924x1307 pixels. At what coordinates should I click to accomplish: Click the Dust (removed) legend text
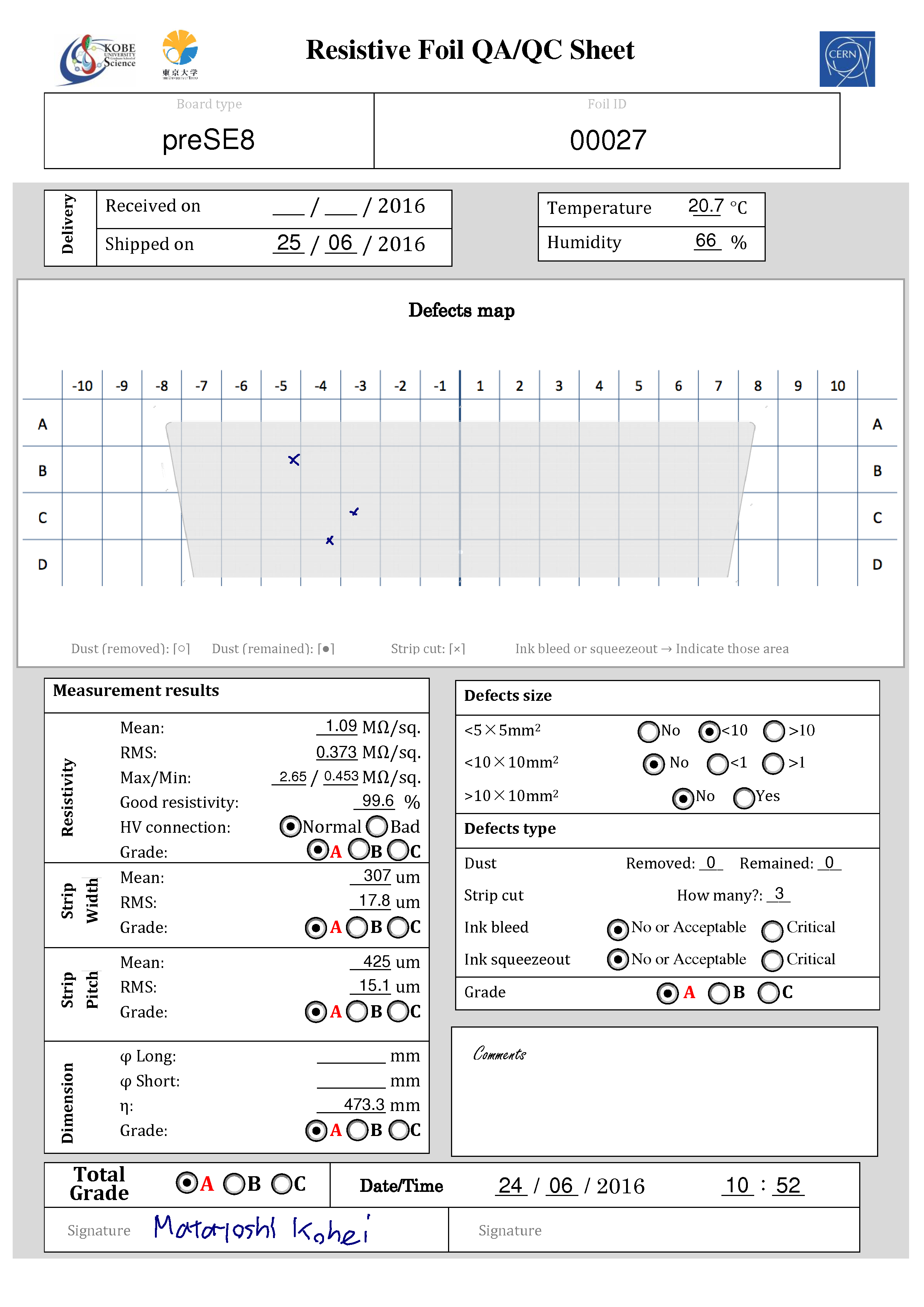click(x=130, y=648)
